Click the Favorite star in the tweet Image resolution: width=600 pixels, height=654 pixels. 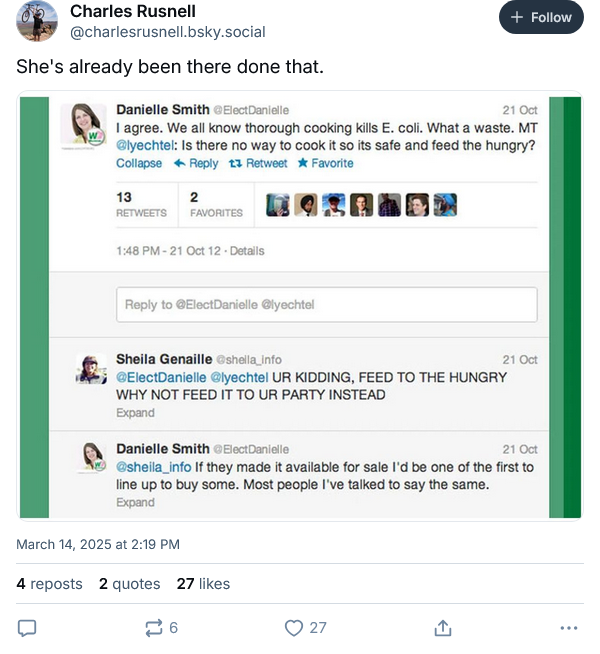coord(325,164)
